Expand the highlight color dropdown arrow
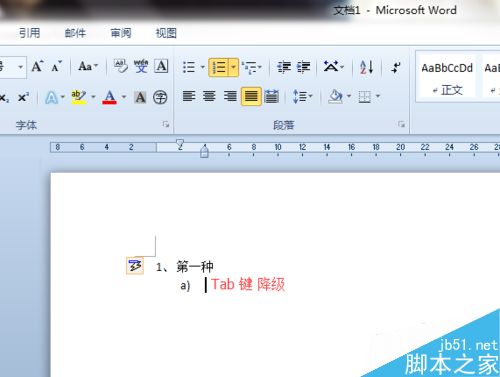500x377 pixels. tap(93, 97)
